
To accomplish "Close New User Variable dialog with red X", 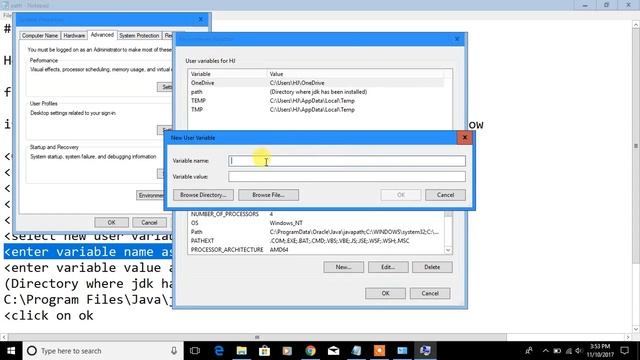I will (x=464, y=138).
